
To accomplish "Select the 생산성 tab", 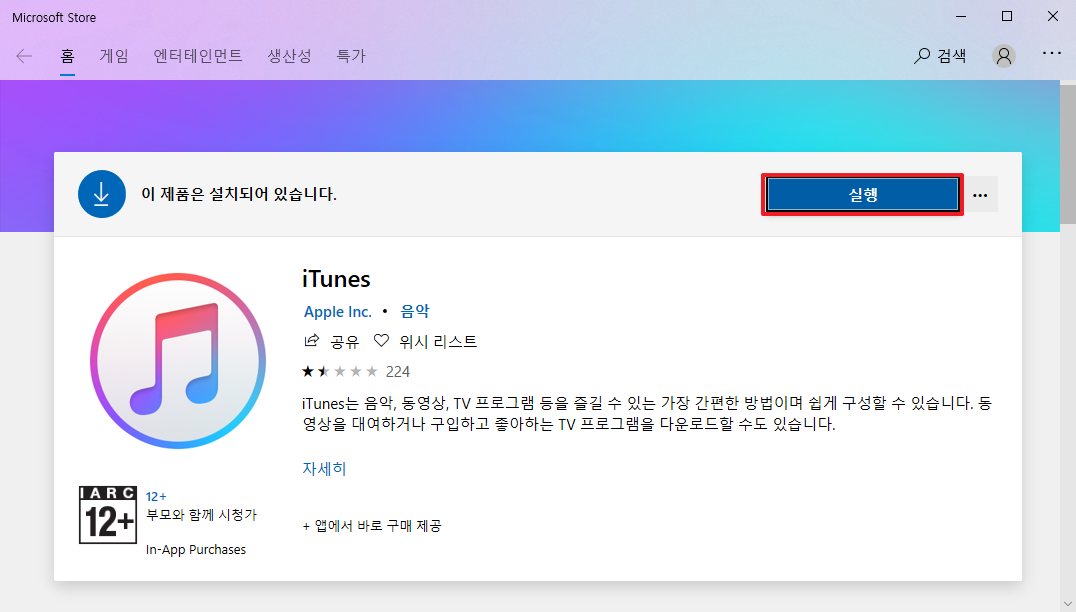I will (289, 56).
